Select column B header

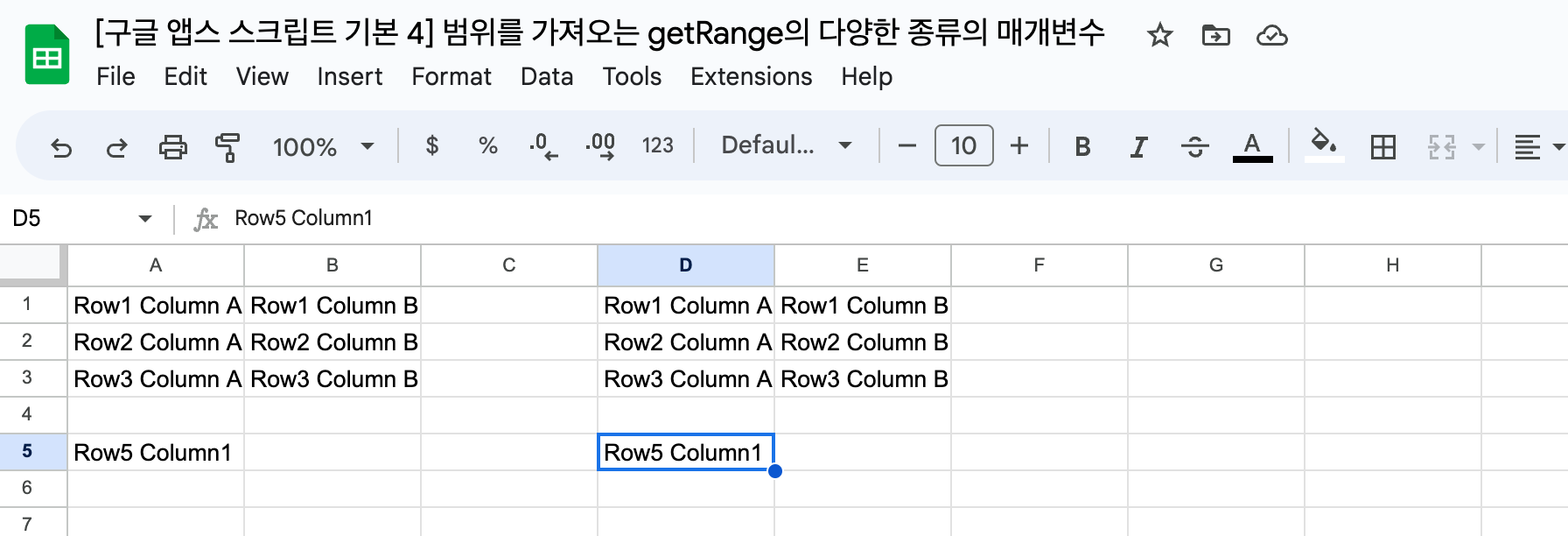[332, 264]
